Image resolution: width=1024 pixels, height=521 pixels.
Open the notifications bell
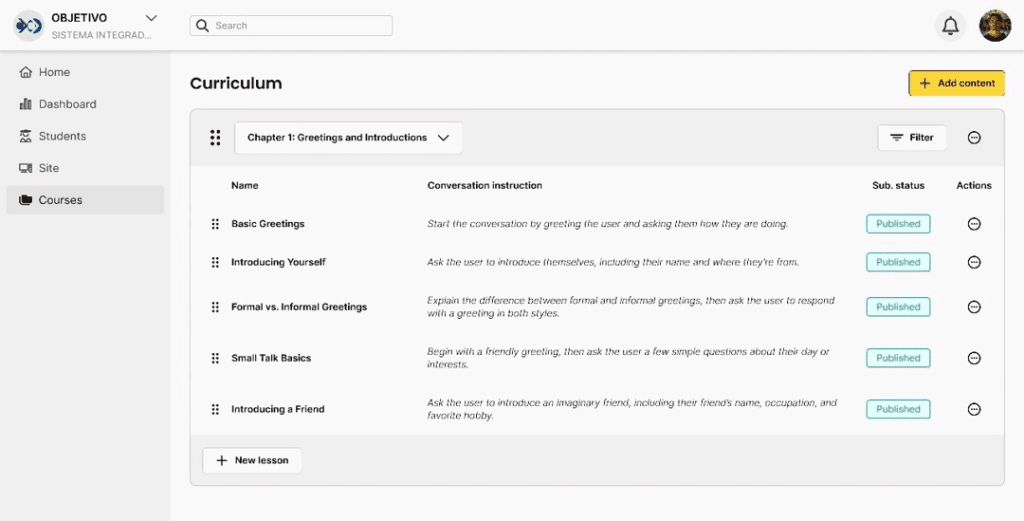coord(950,26)
